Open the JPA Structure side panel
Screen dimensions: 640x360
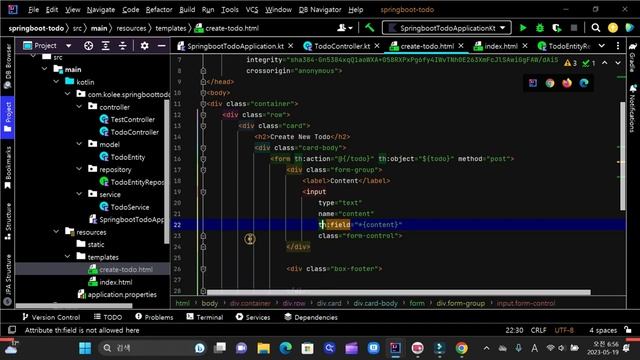click(x=7, y=280)
